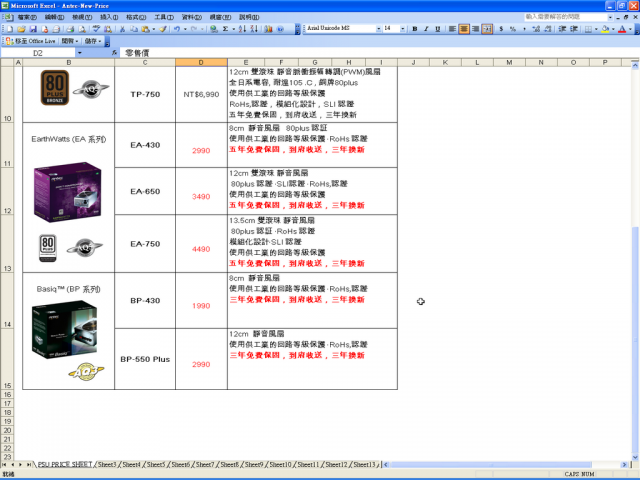Increase decimal places

pyautogui.click(x=536, y=29)
